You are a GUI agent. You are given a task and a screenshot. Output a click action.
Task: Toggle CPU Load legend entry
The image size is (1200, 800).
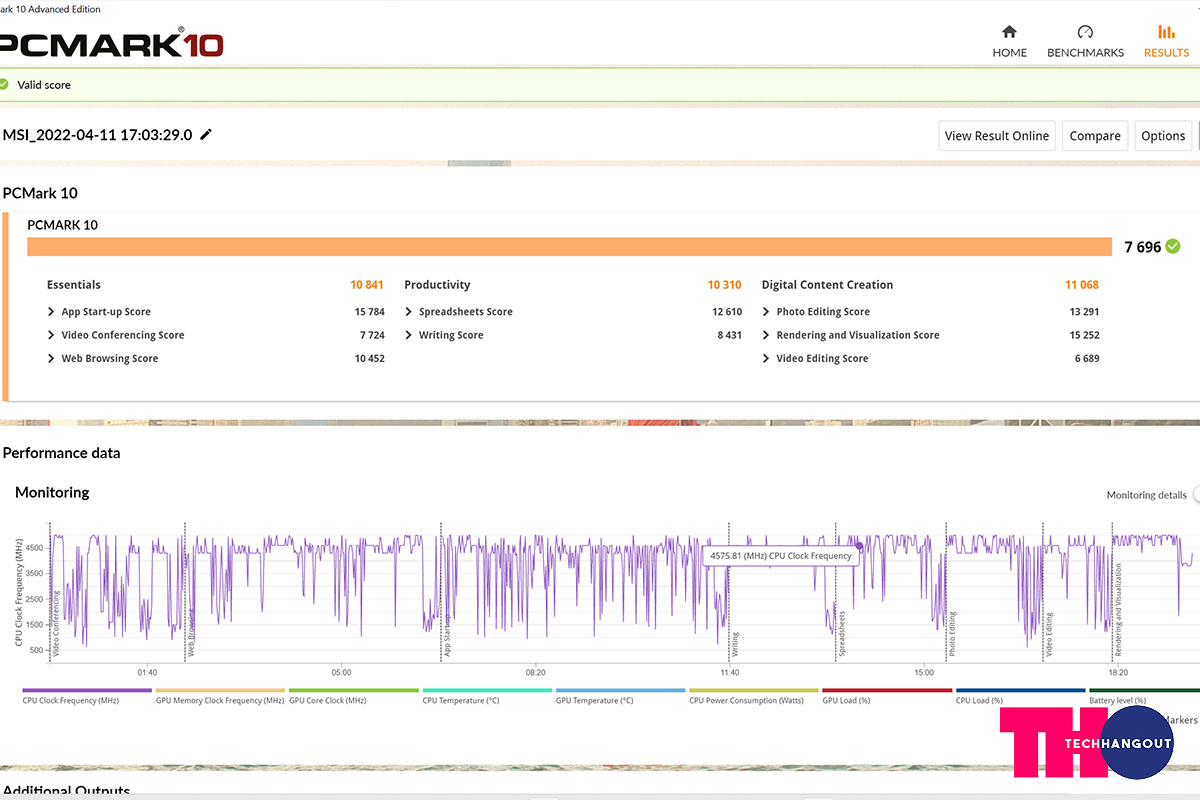[1020, 696]
